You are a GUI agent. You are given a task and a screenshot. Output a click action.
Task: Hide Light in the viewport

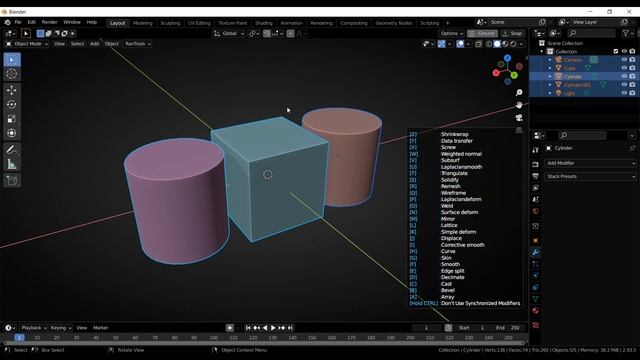pyautogui.click(x=624, y=93)
